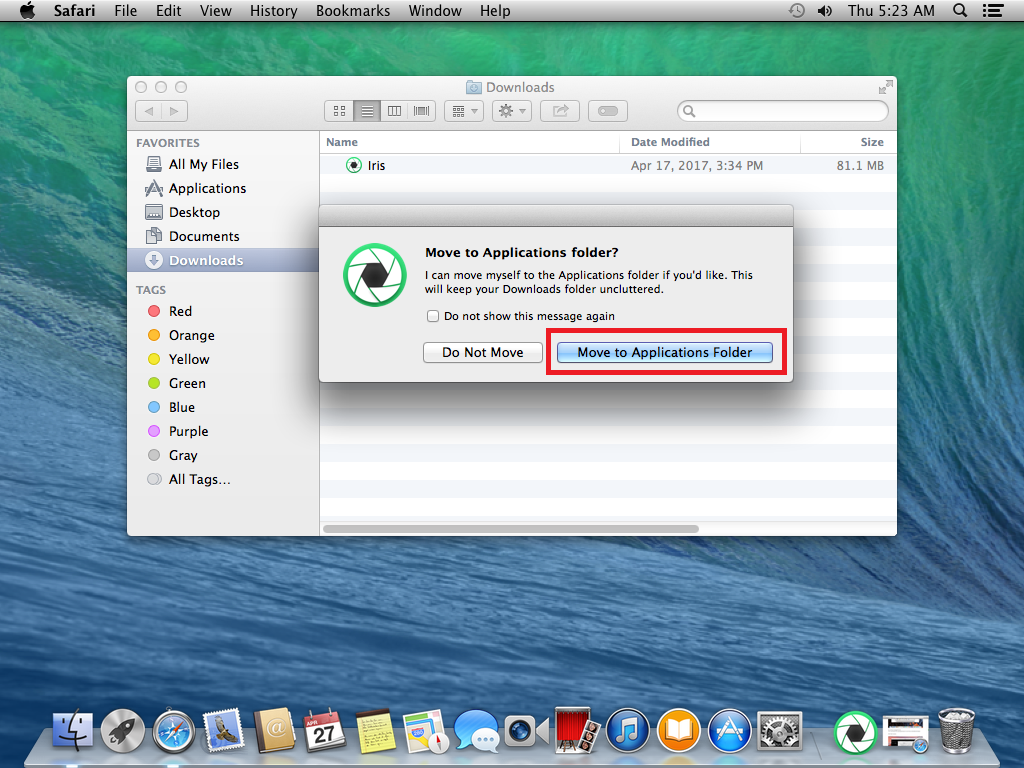Sort by the Size column header
This screenshot has height=768, width=1024.
848,142
